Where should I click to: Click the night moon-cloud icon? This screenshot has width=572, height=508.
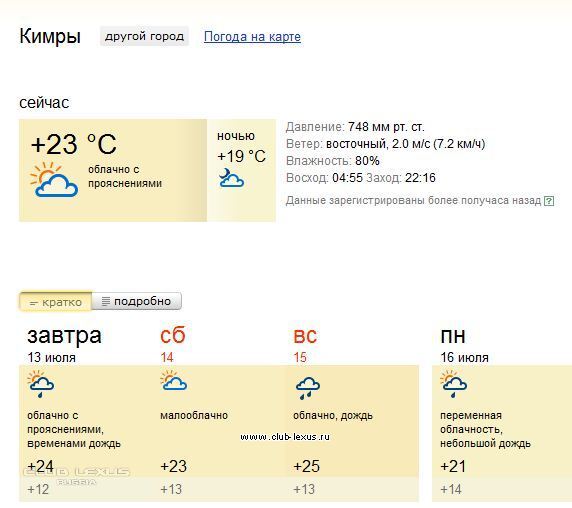[231, 178]
